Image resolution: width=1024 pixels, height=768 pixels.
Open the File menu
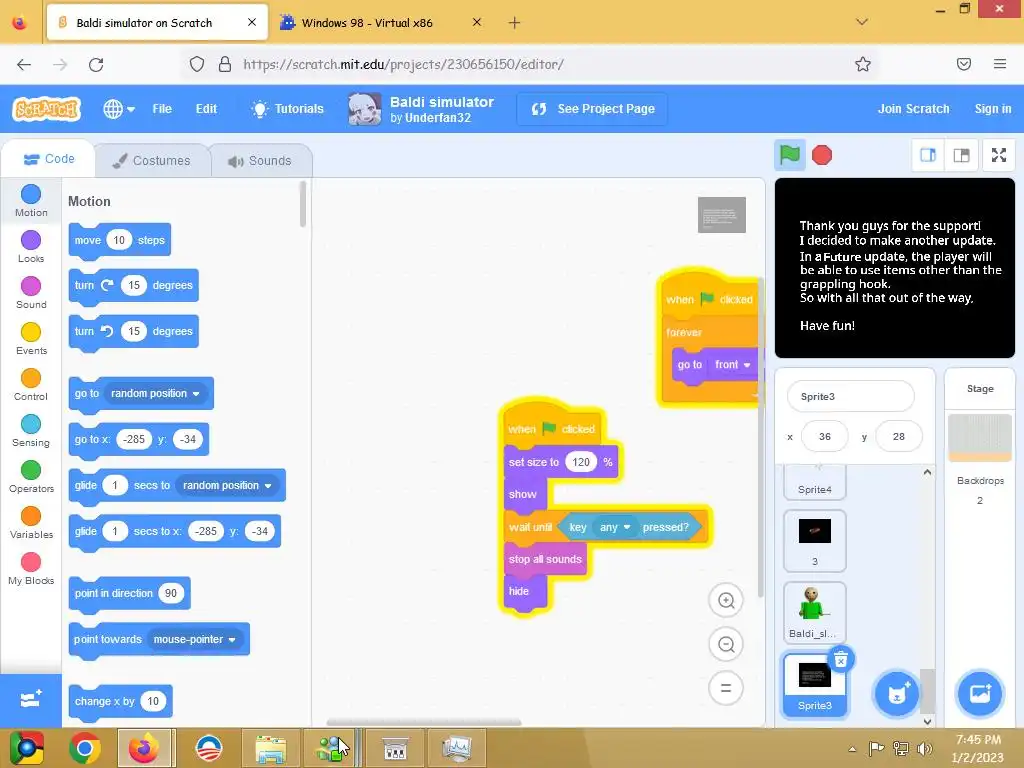coord(162,109)
